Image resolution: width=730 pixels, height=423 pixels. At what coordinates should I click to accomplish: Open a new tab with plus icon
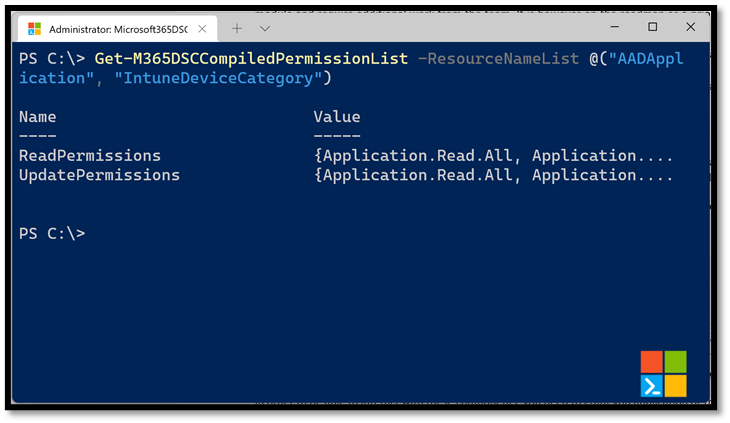(x=237, y=29)
